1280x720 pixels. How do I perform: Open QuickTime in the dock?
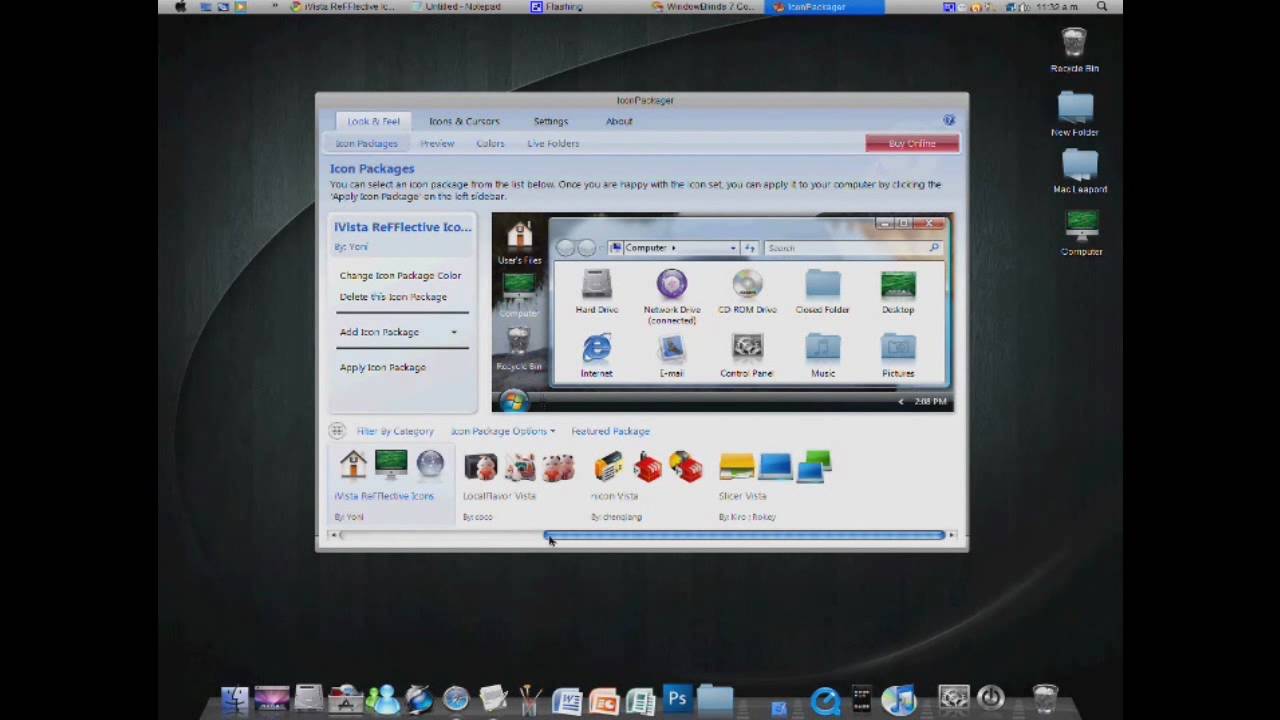(x=825, y=699)
